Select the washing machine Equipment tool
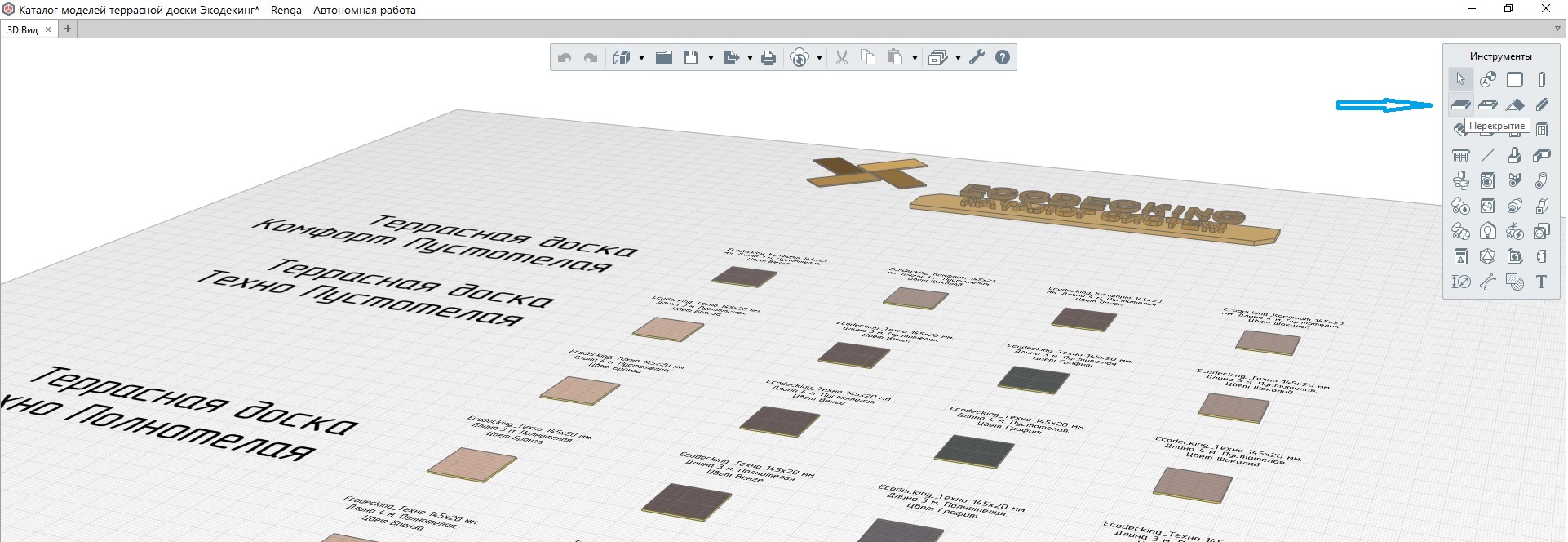Image resolution: width=1568 pixels, height=542 pixels. 1488,180
